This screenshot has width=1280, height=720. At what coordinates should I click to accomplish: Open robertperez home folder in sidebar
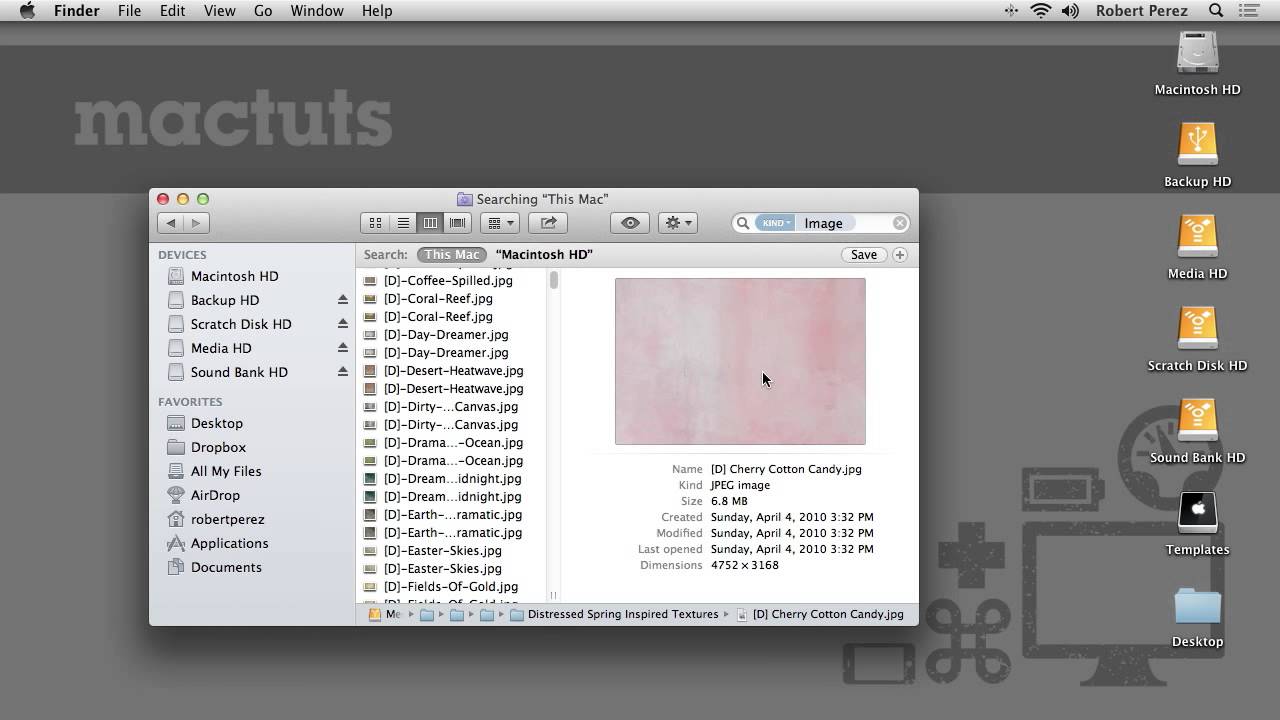click(227, 519)
